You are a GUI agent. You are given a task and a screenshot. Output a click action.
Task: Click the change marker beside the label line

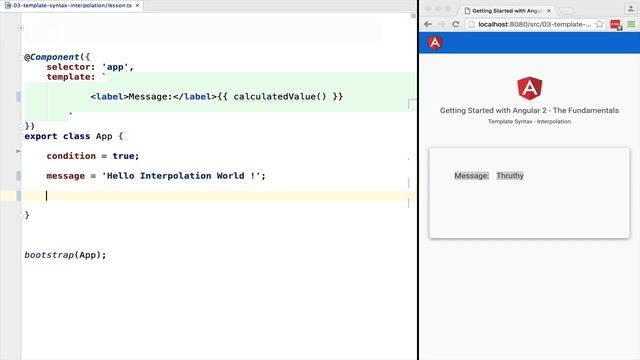pyautogui.click(x=19, y=97)
